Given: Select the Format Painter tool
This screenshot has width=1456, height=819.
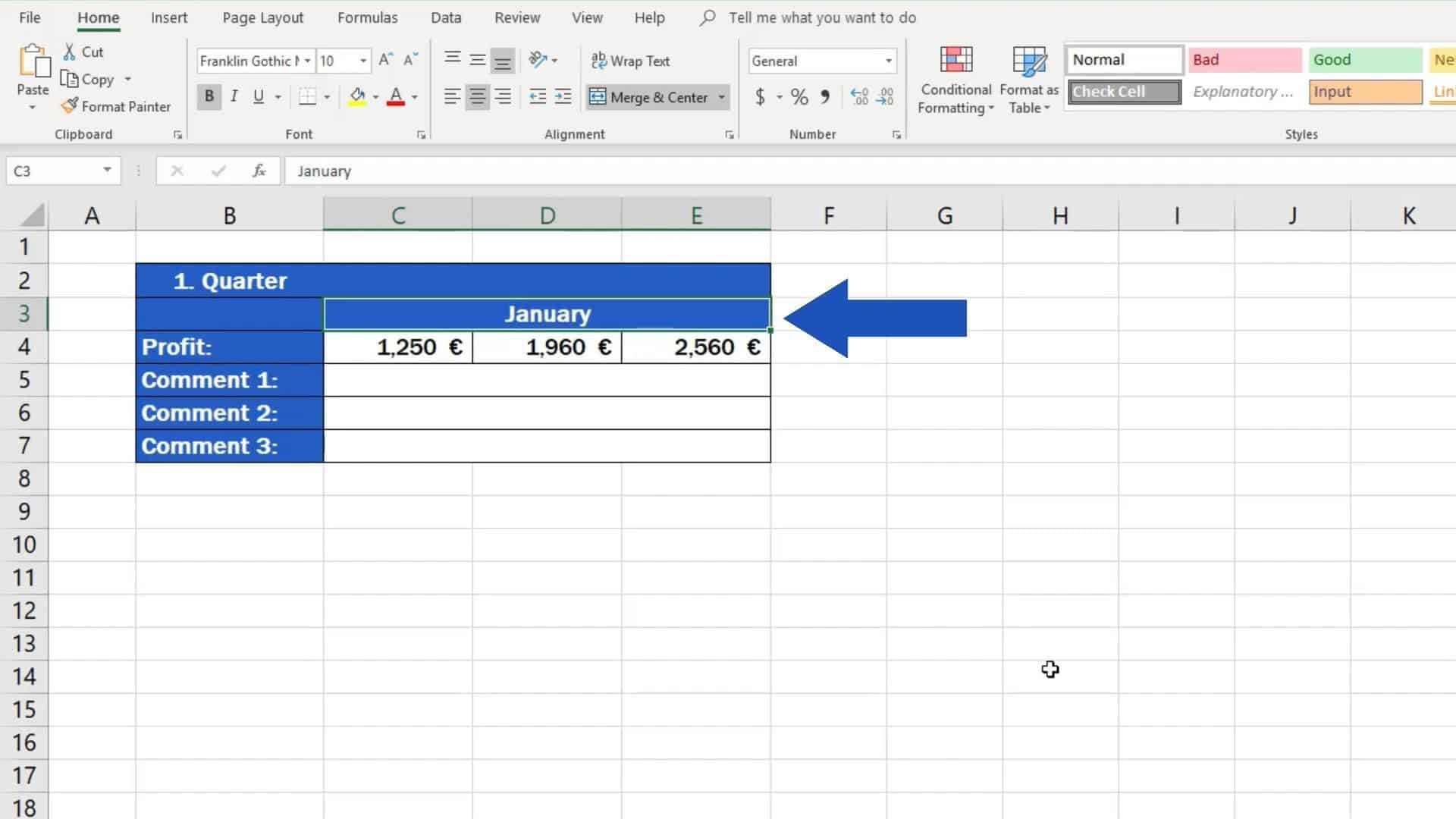Looking at the screenshot, I should (x=115, y=106).
